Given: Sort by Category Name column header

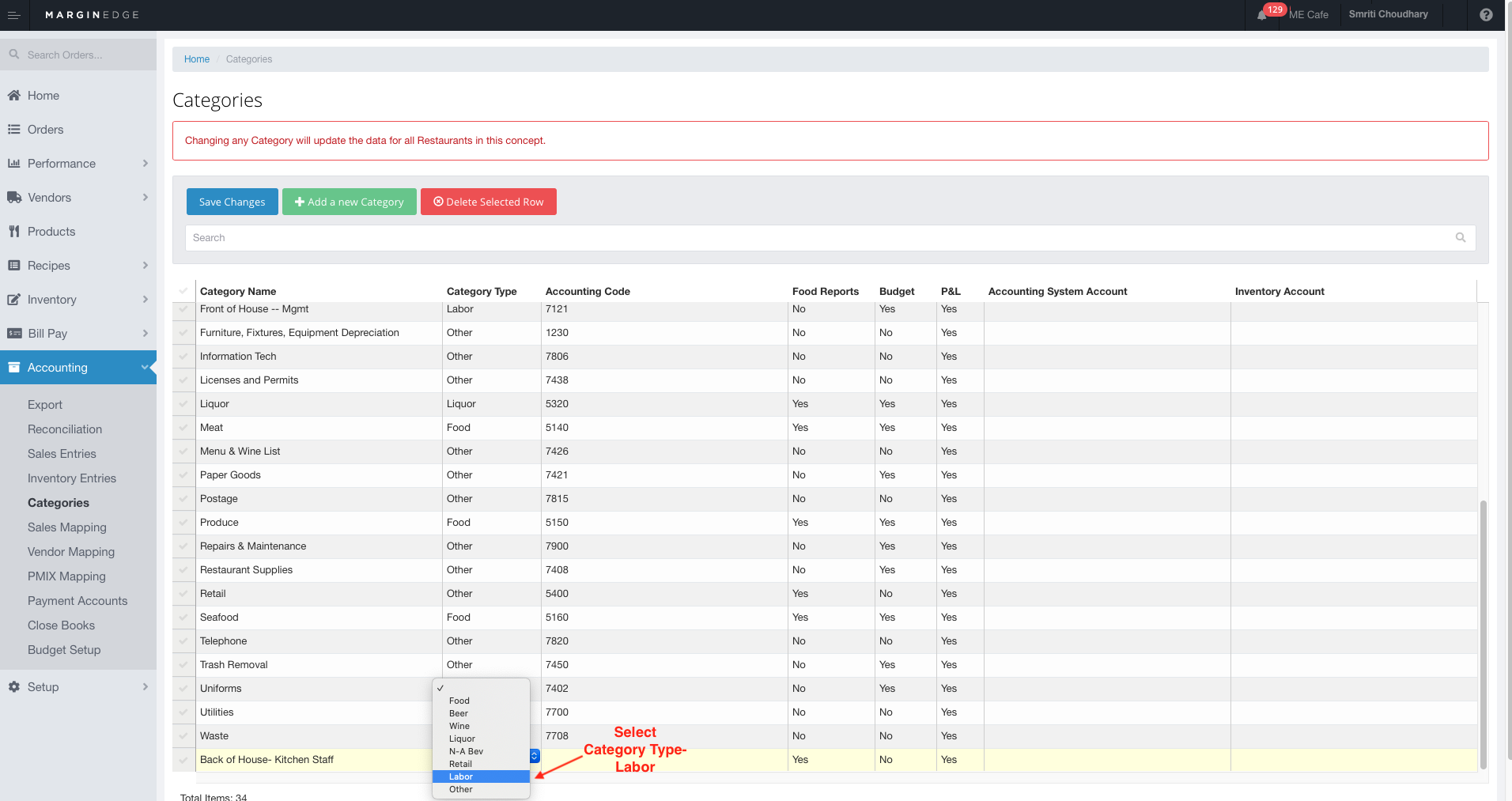Looking at the screenshot, I should click(x=238, y=291).
